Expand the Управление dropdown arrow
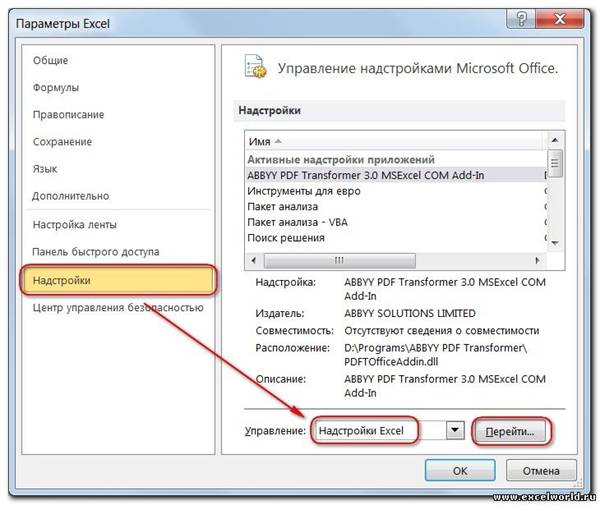Screen dimensions: 600x505 tap(455, 430)
